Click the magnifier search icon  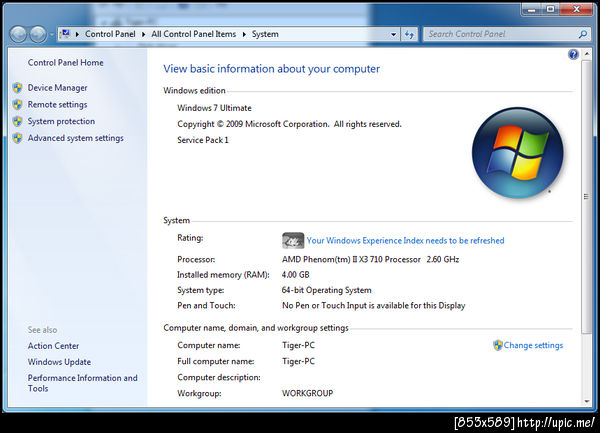(x=583, y=34)
